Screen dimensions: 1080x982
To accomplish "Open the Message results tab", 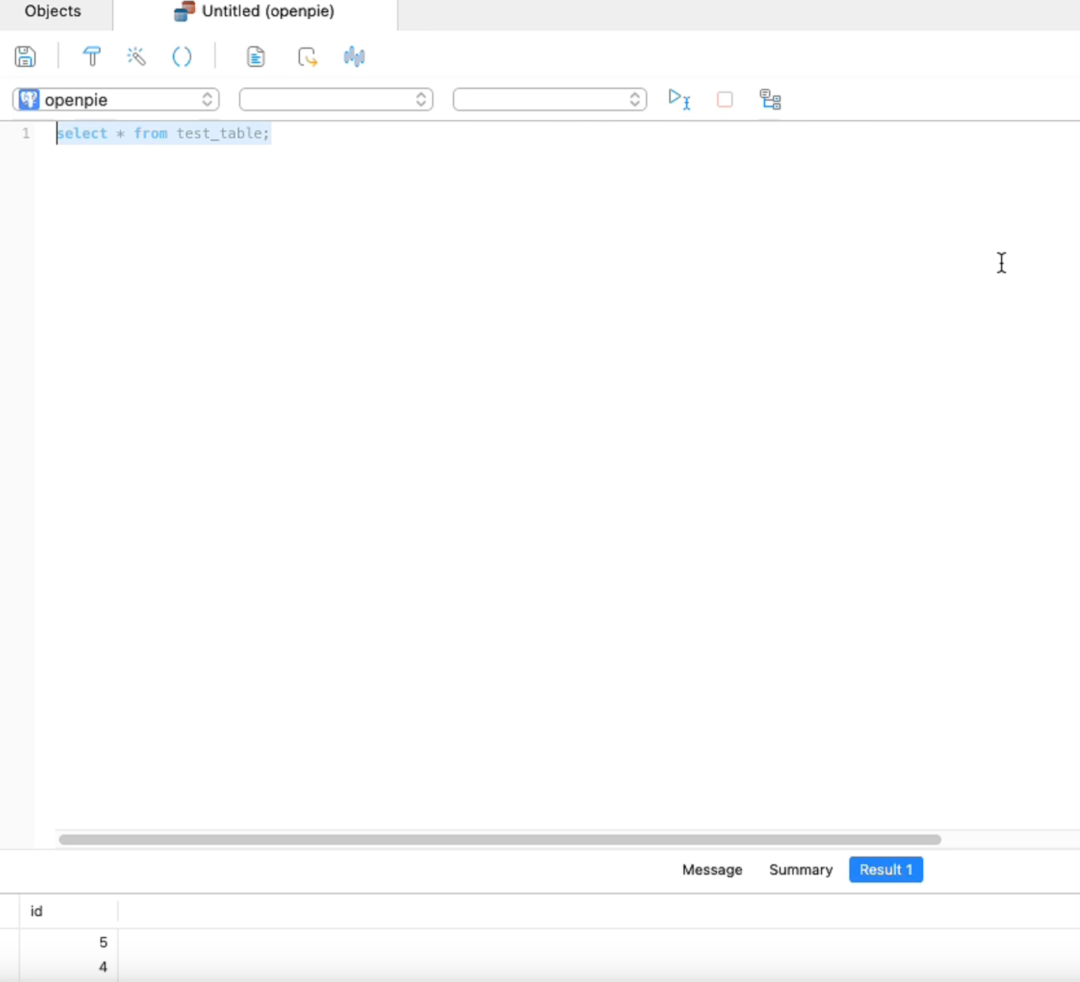I will tap(712, 870).
